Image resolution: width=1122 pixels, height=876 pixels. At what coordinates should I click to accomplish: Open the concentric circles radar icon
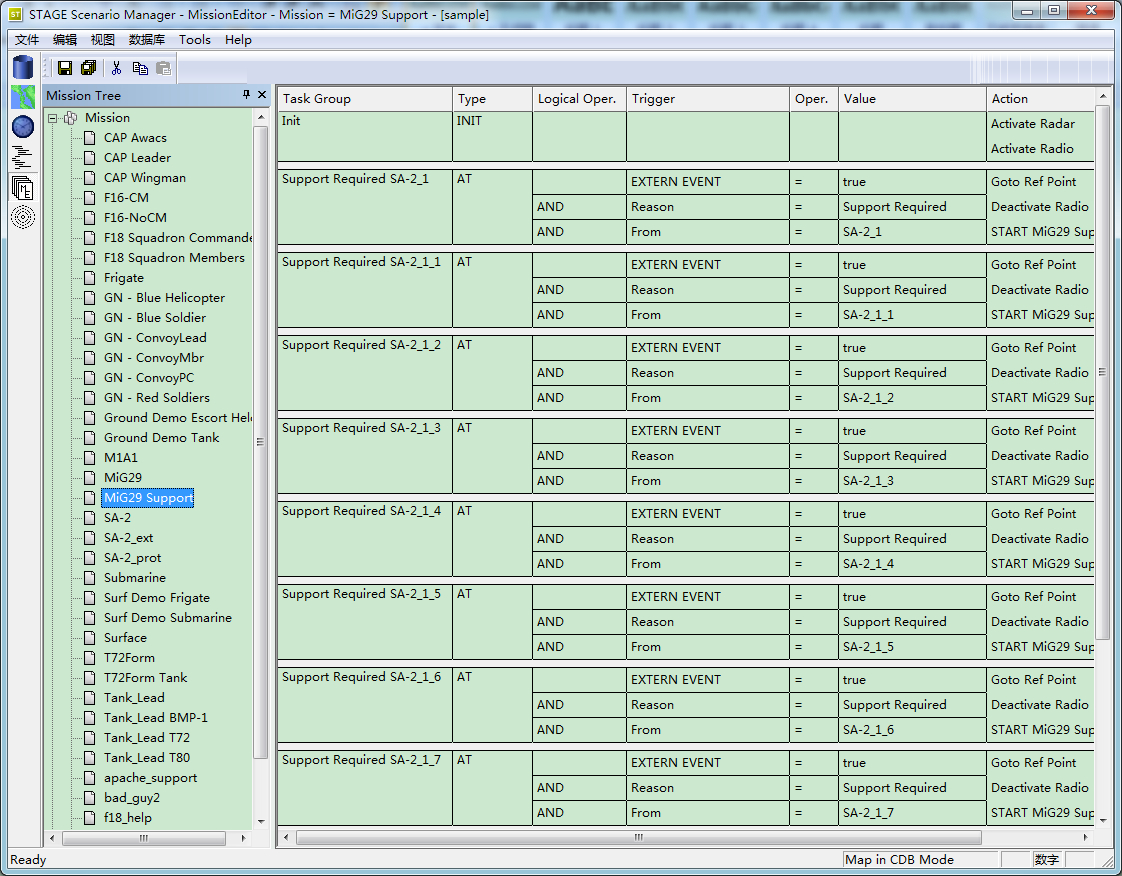point(23,217)
